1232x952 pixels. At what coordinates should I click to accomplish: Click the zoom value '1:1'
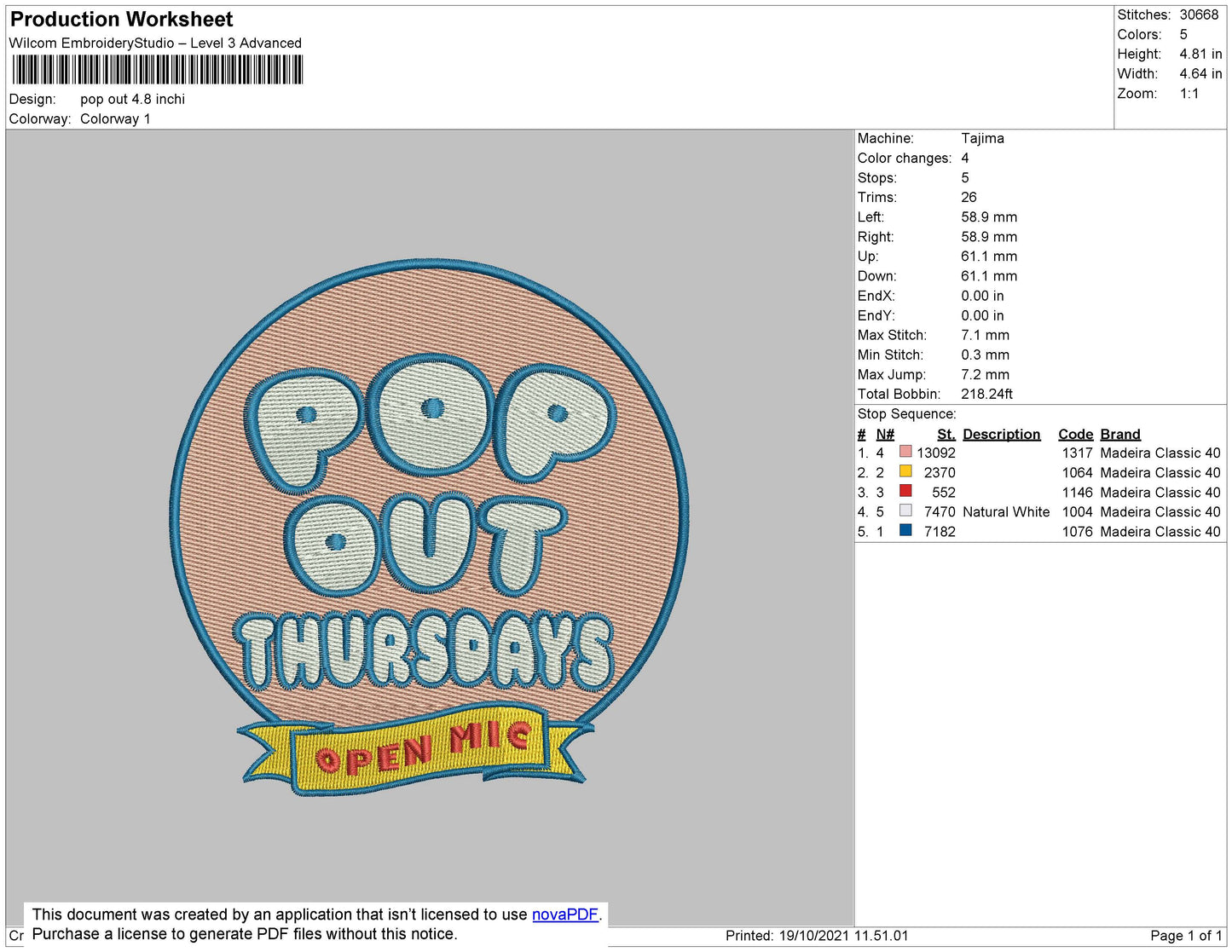coord(1189,94)
